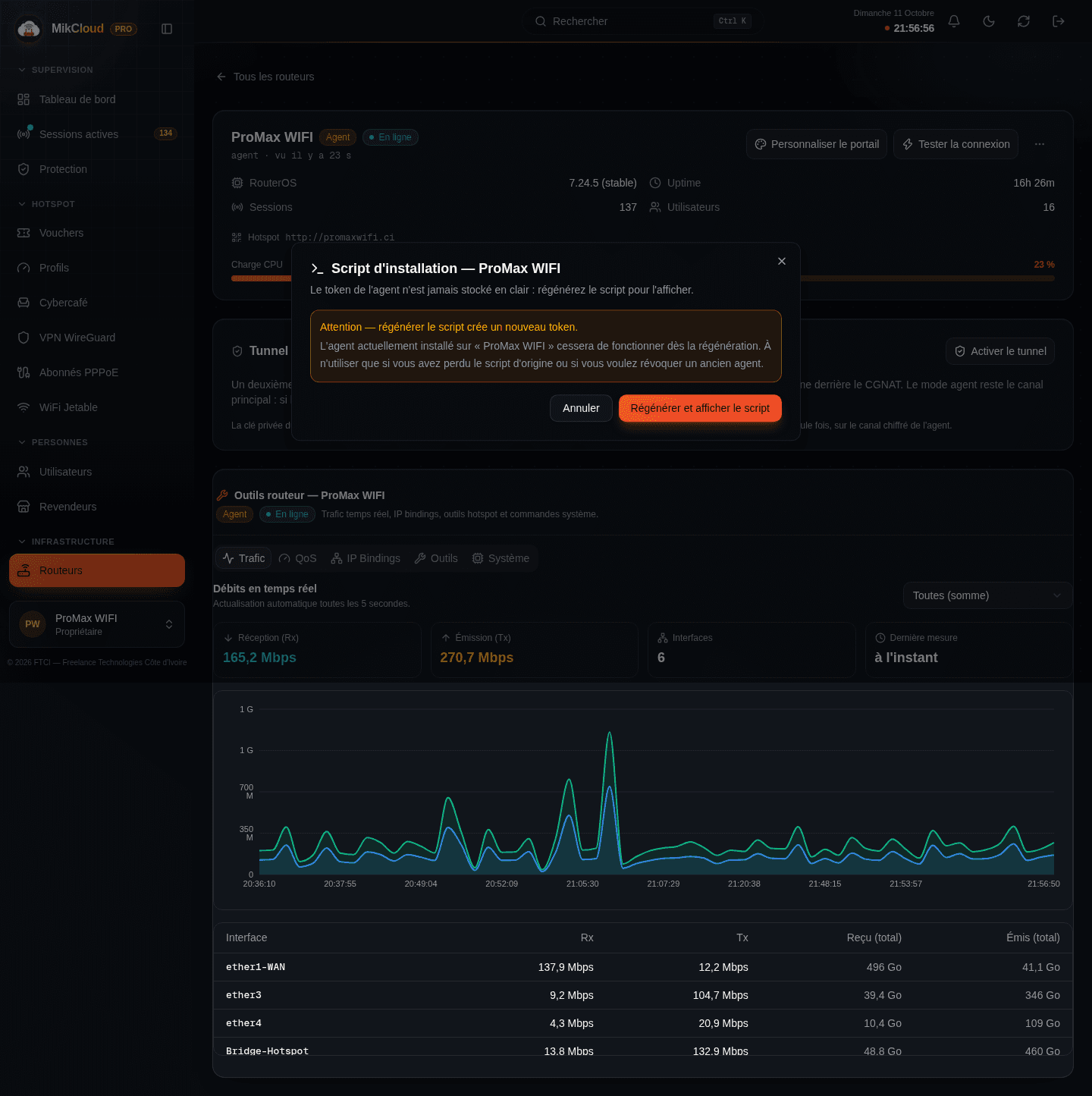Open Tableau de bord
The height and width of the screenshot is (1096, 1092).
97,99
